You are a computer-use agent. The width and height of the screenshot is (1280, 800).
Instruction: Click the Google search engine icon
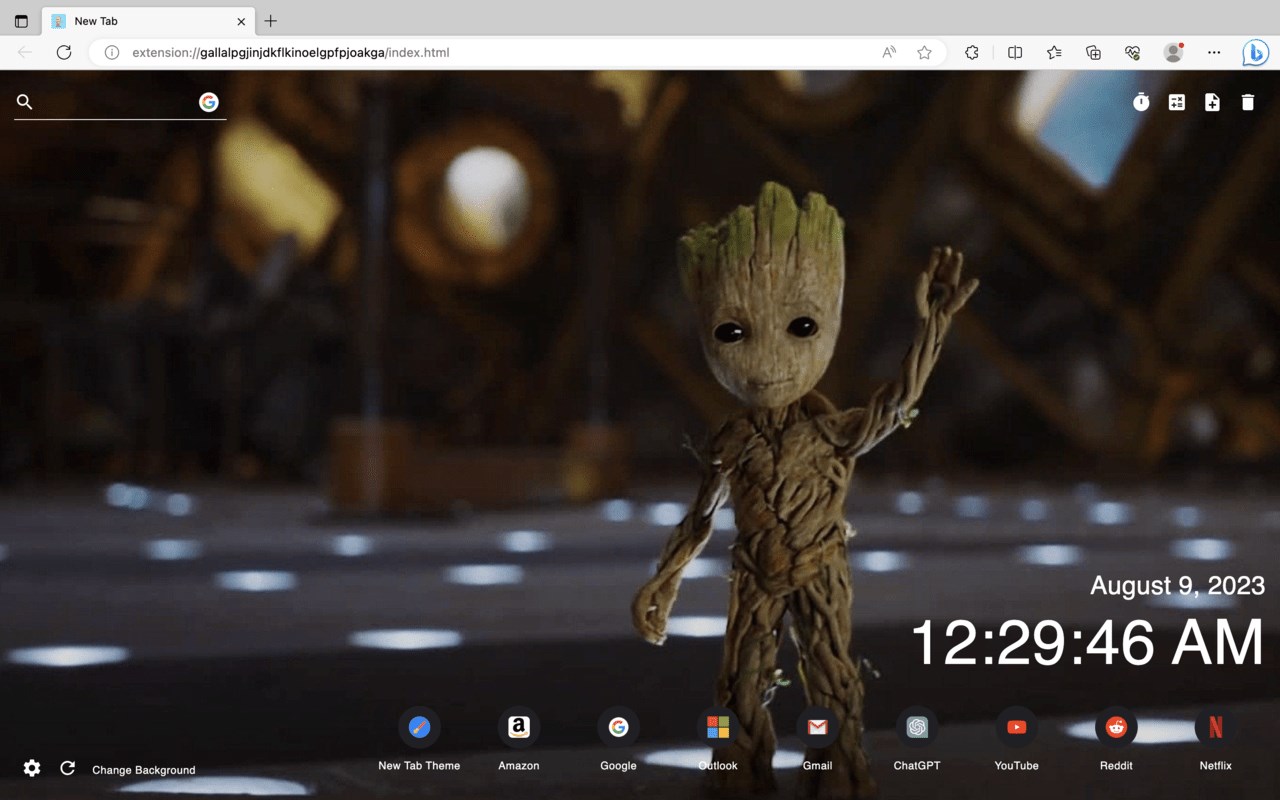click(x=208, y=102)
